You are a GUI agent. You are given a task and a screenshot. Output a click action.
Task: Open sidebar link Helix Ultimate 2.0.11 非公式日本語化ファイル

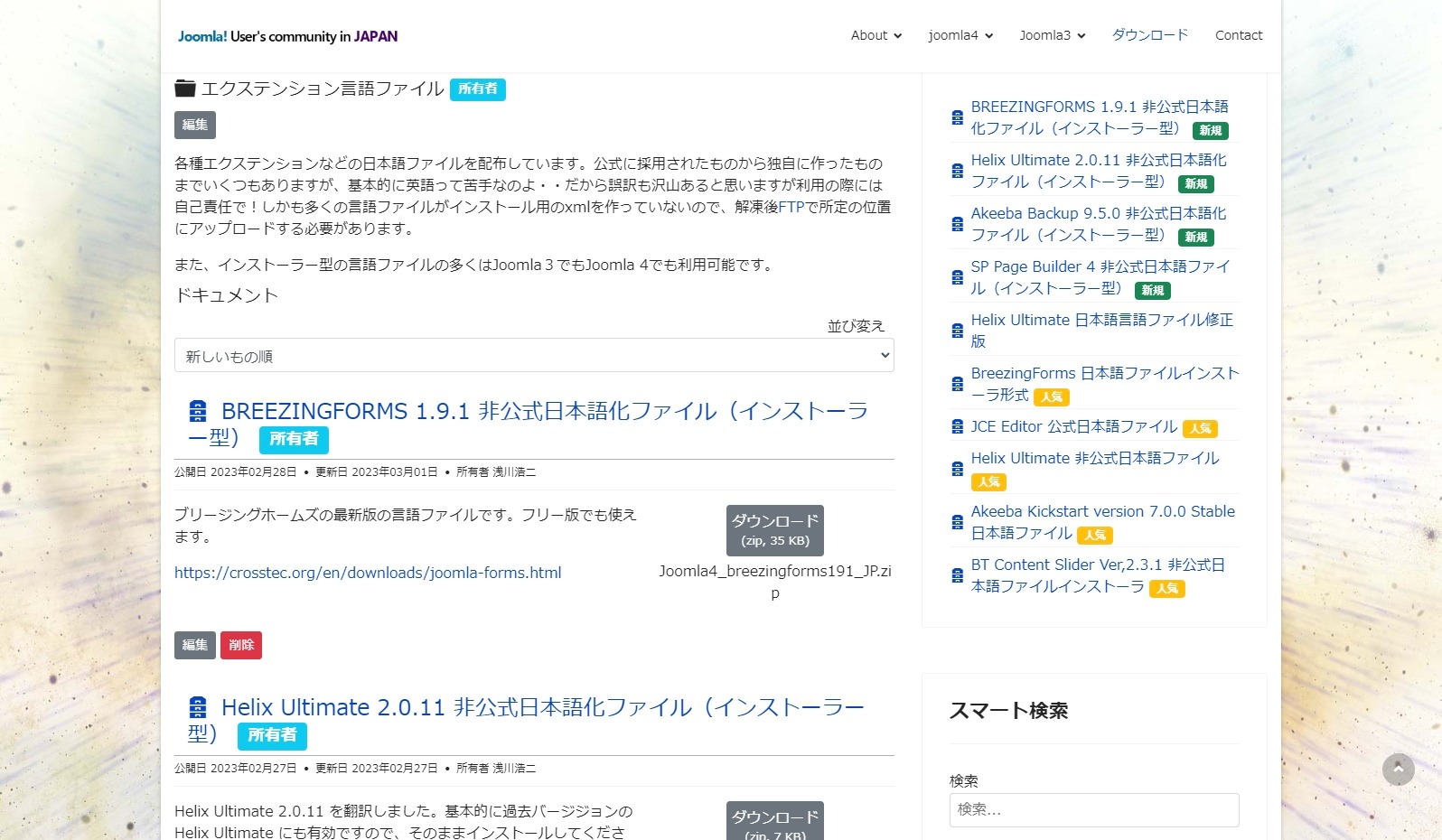(x=1099, y=171)
